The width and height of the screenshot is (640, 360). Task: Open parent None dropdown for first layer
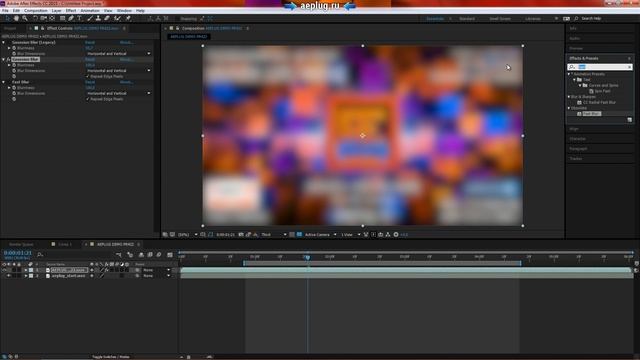(156, 270)
